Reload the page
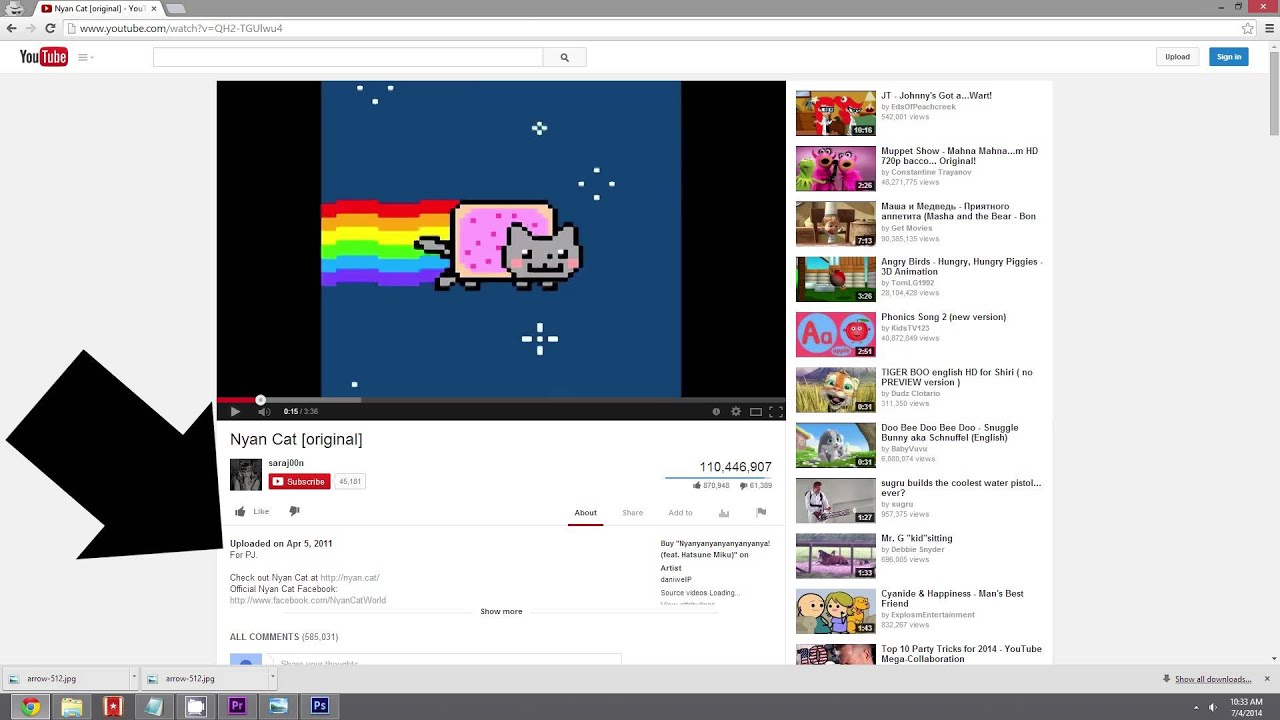 click(x=51, y=29)
